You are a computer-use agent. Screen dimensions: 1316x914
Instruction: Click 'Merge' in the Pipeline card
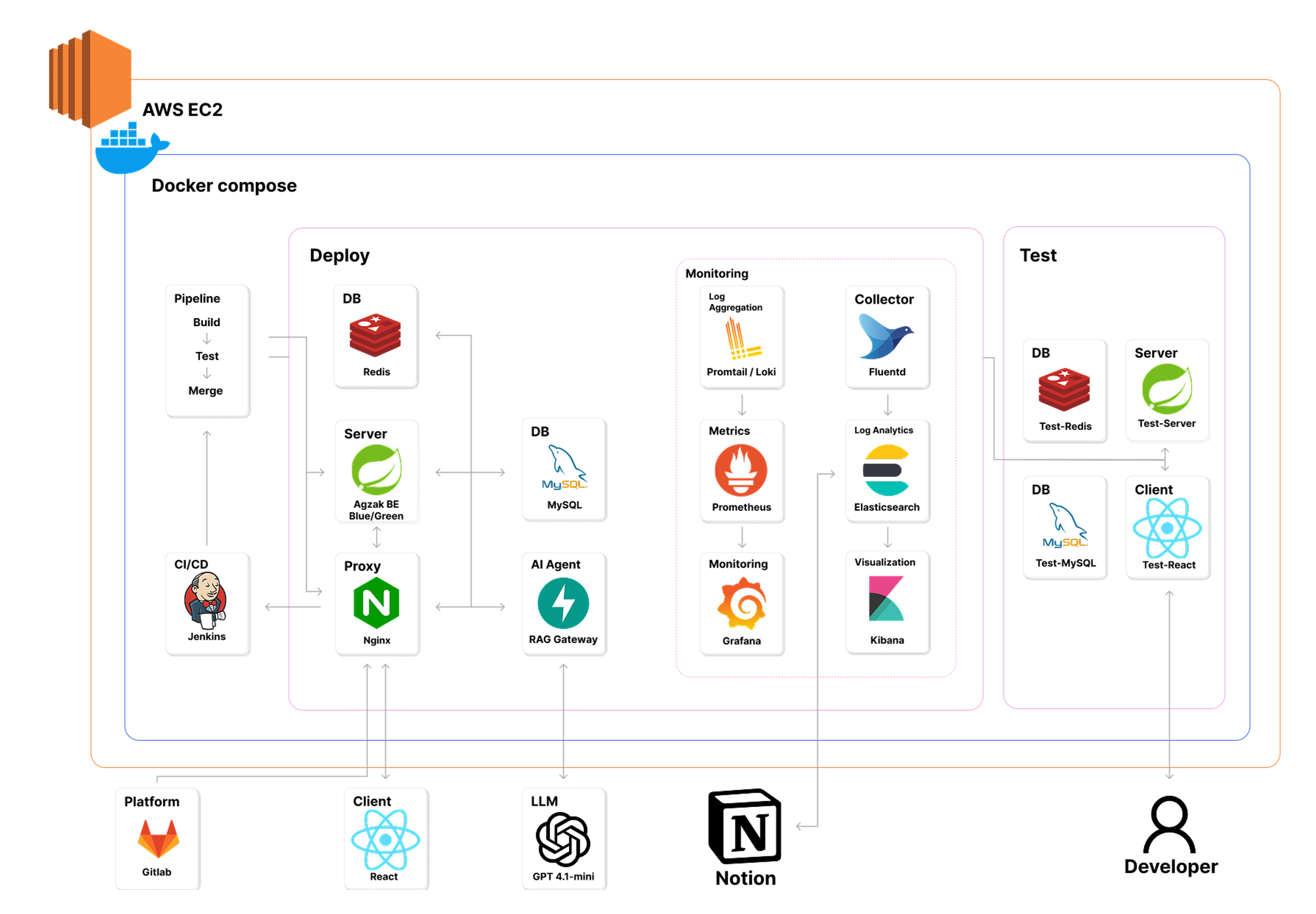click(205, 391)
